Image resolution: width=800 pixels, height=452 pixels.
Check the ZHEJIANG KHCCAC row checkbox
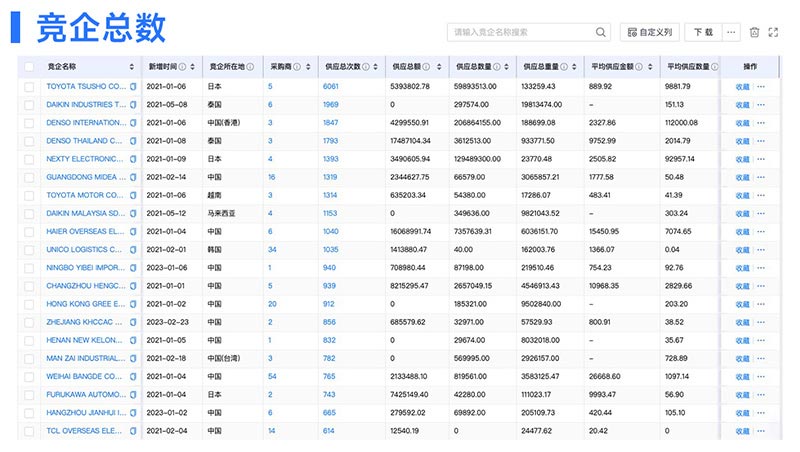coord(29,322)
